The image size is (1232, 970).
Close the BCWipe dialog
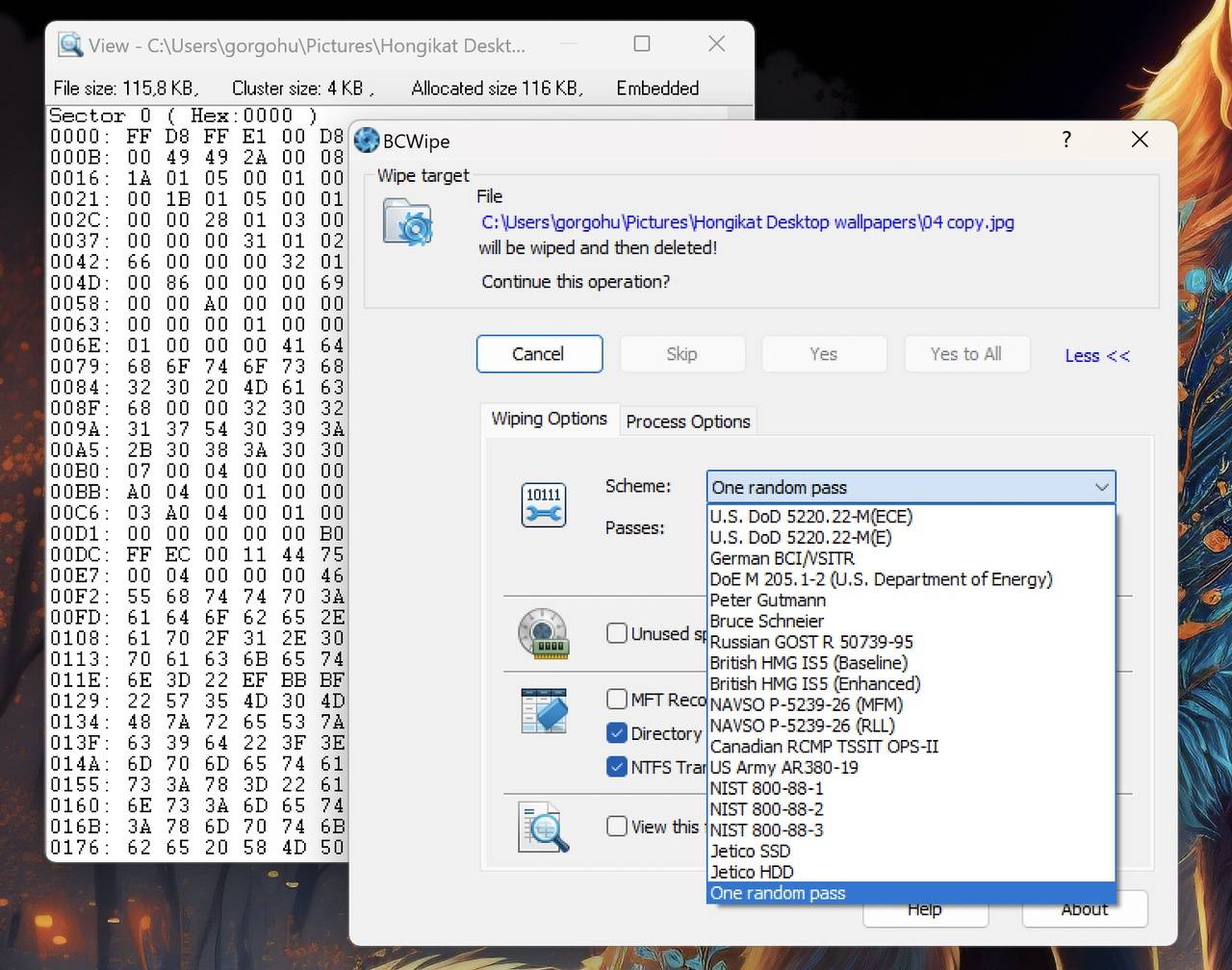[x=1140, y=140]
